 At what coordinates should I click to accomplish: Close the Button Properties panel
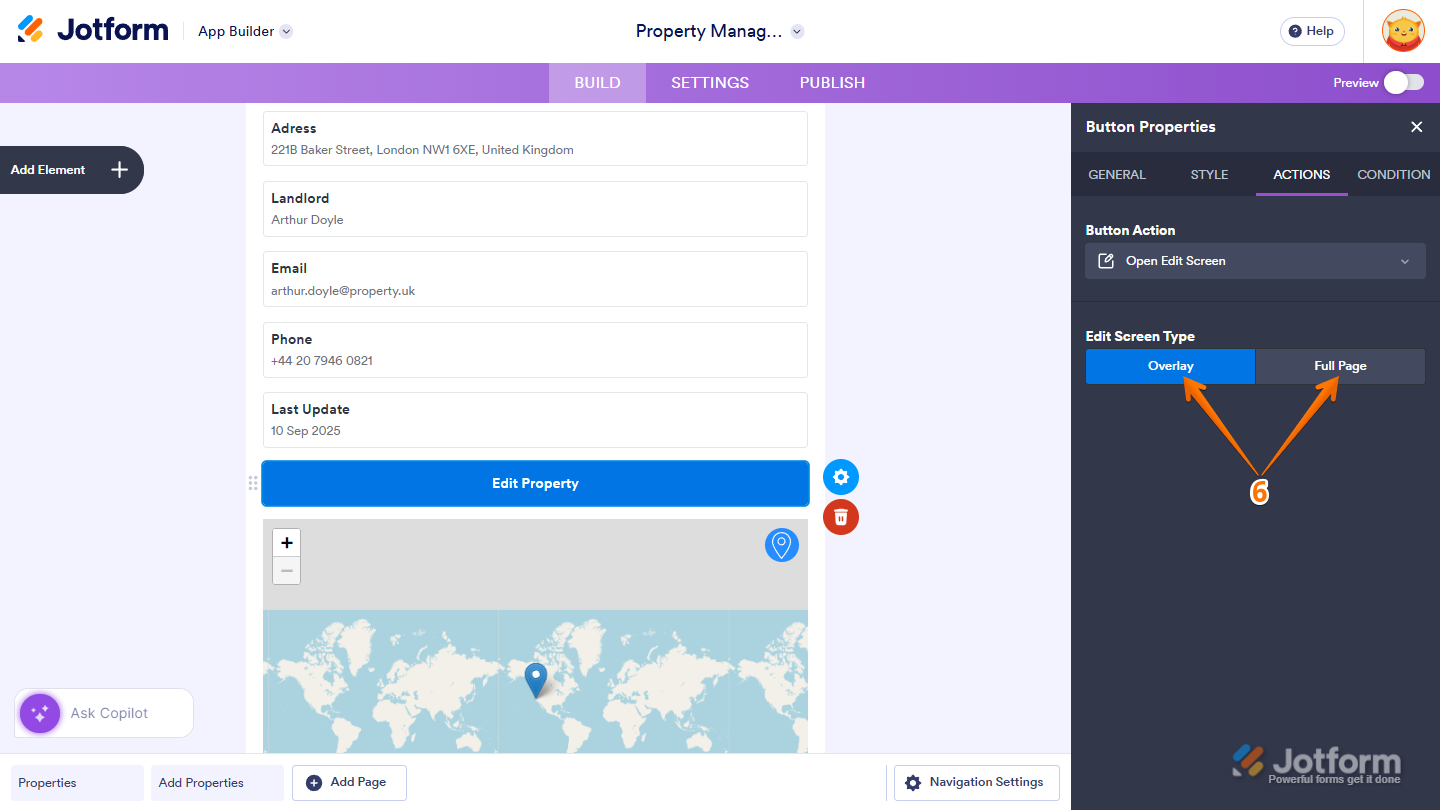point(1416,127)
